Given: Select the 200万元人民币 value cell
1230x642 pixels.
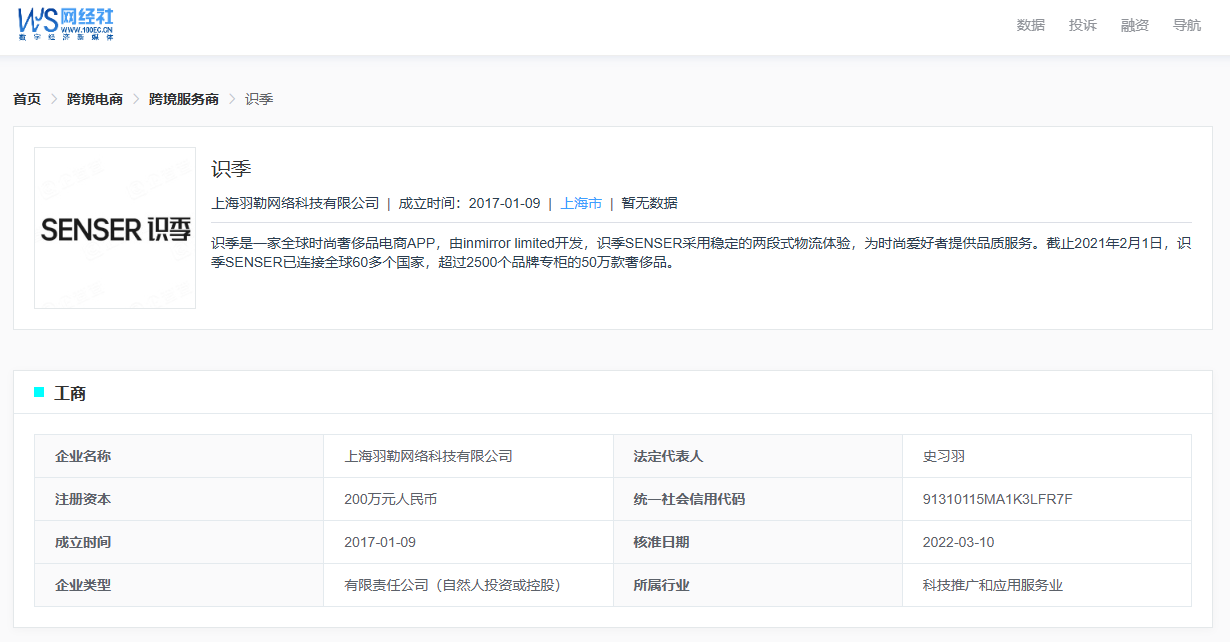Looking at the screenshot, I should click(469, 499).
